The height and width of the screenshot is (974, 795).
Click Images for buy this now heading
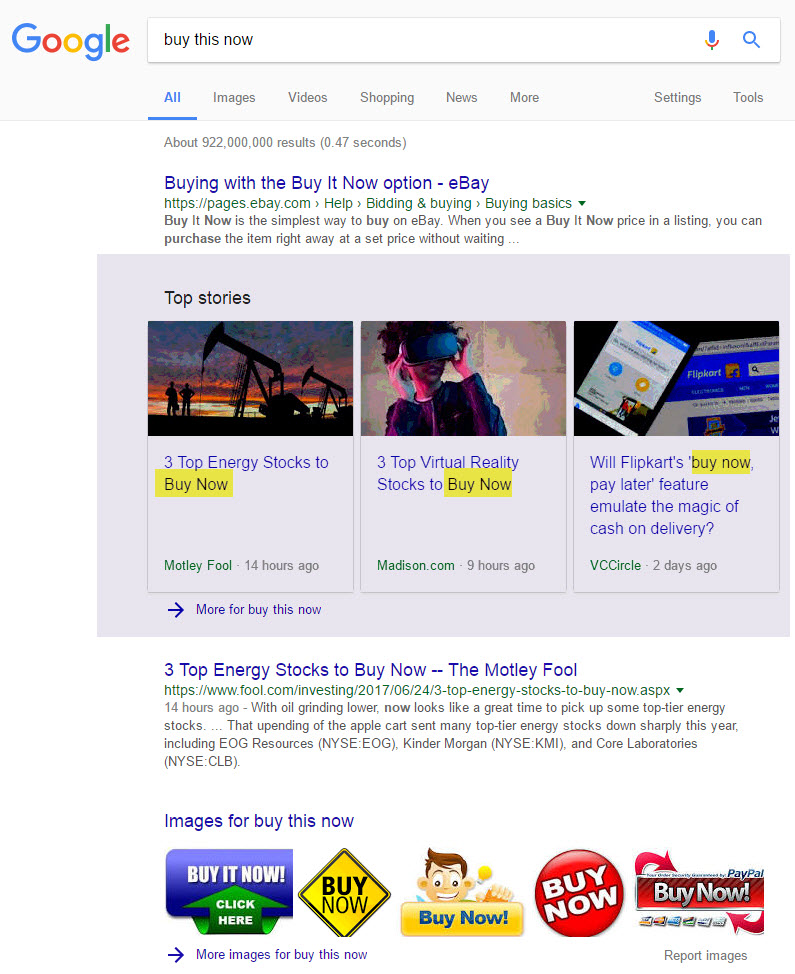pos(259,821)
